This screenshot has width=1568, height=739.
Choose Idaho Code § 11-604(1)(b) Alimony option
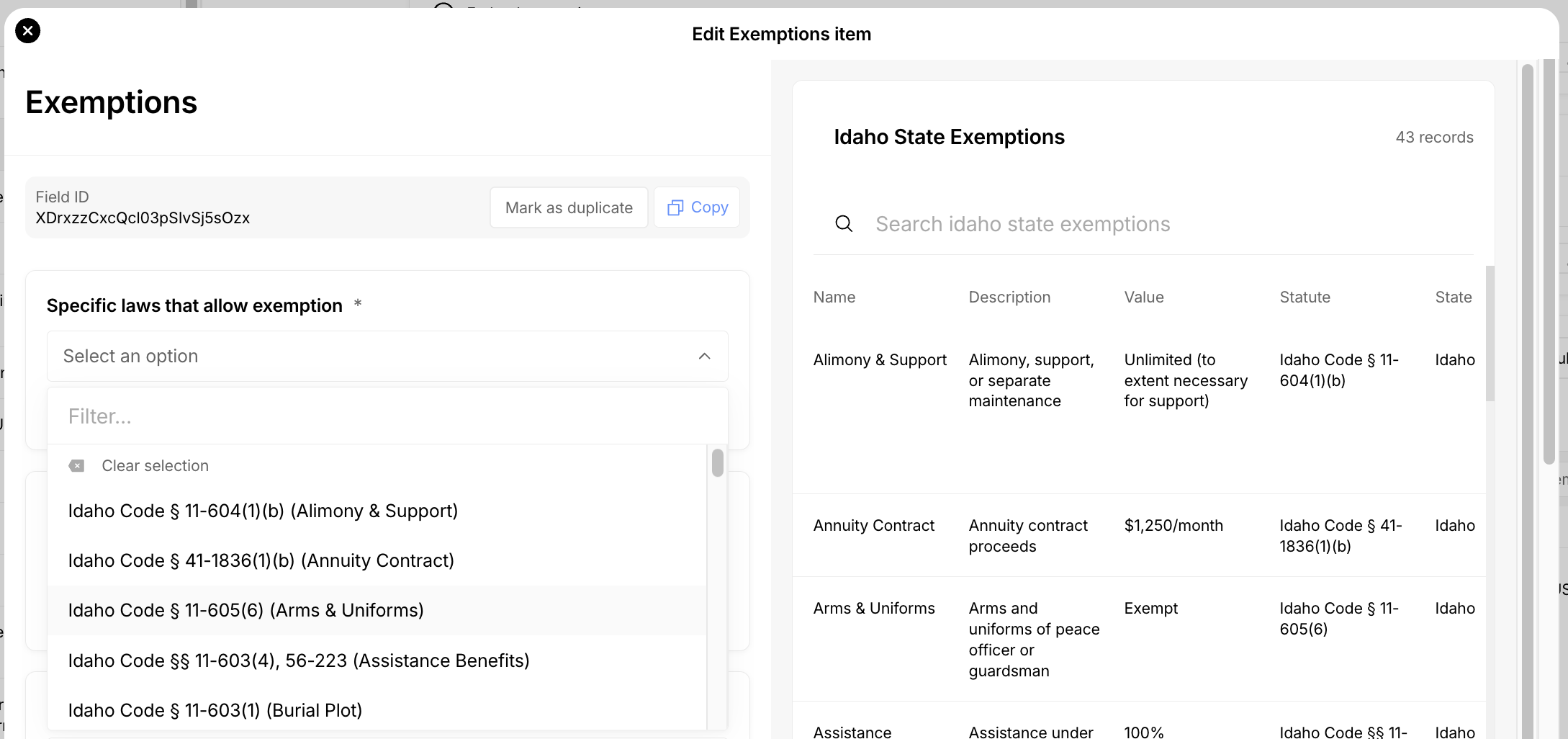[x=263, y=511]
